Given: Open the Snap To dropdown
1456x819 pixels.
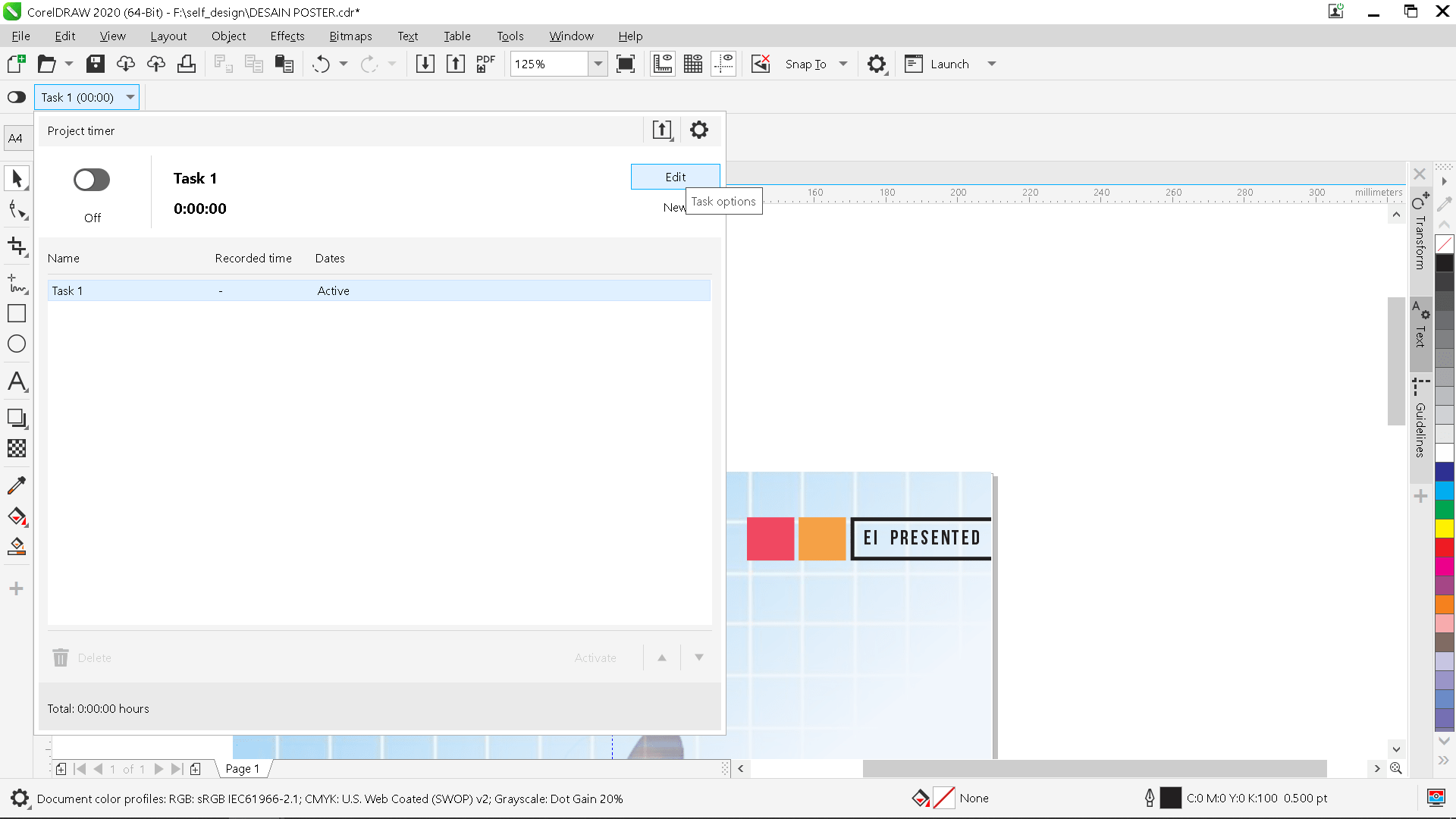Looking at the screenshot, I should (845, 64).
